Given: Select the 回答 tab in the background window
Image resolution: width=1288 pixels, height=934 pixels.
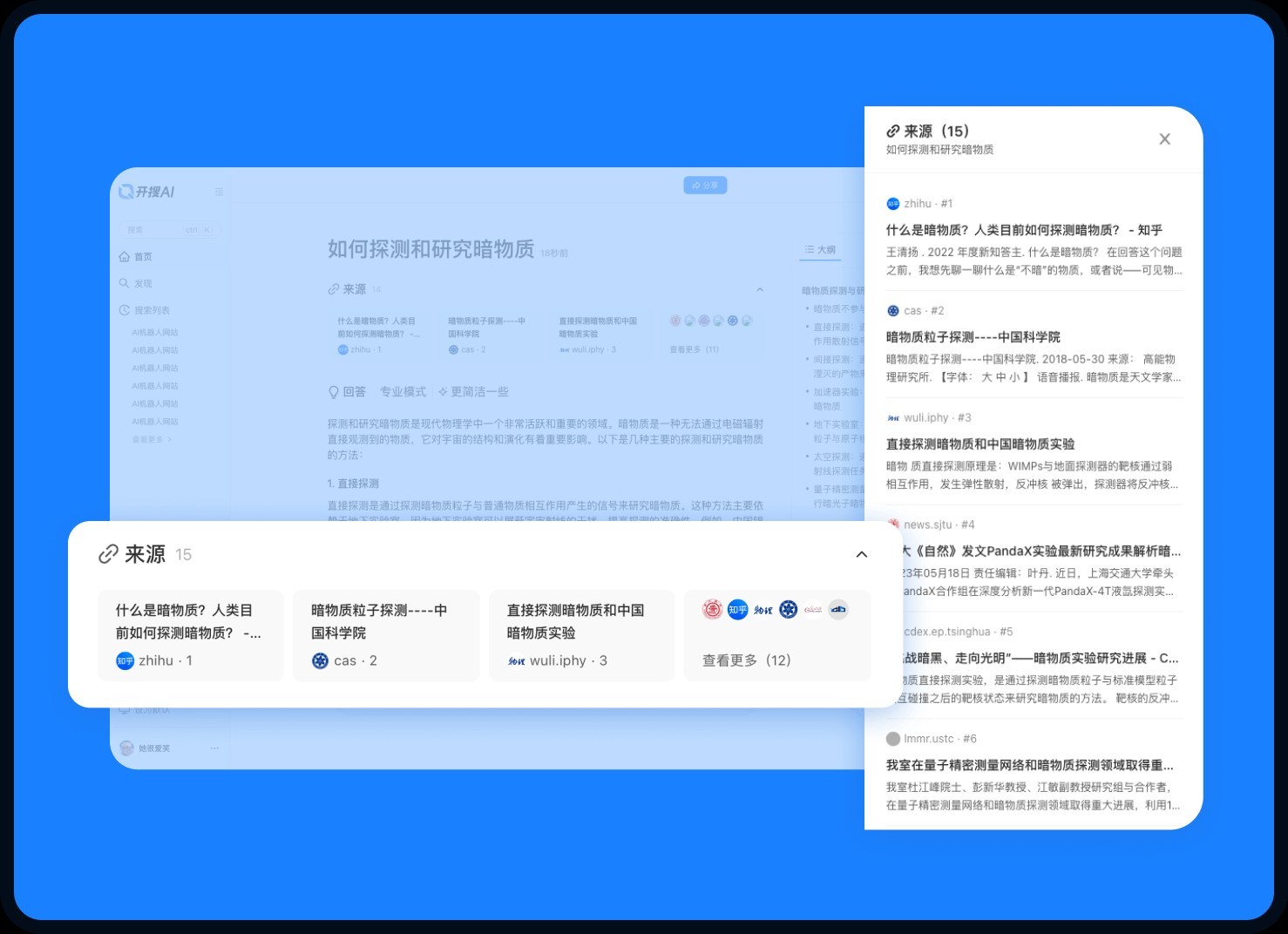Looking at the screenshot, I should [x=347, y=392].
